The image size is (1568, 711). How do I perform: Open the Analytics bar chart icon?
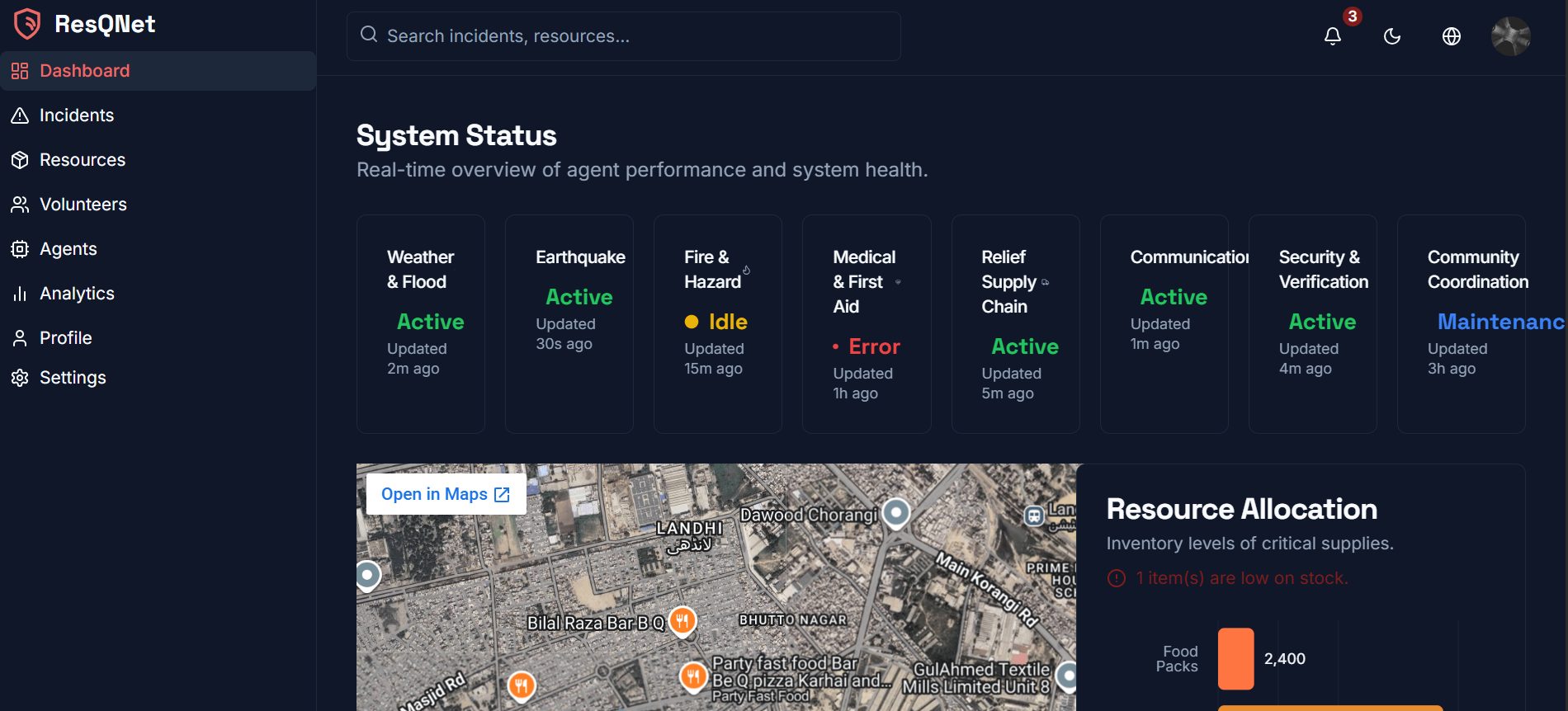(x=20, y=294)
